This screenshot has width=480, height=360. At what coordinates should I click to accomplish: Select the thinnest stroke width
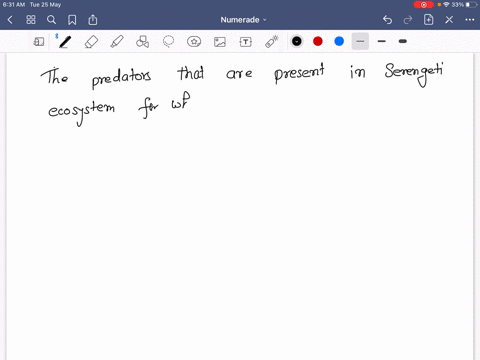(360, 41)
